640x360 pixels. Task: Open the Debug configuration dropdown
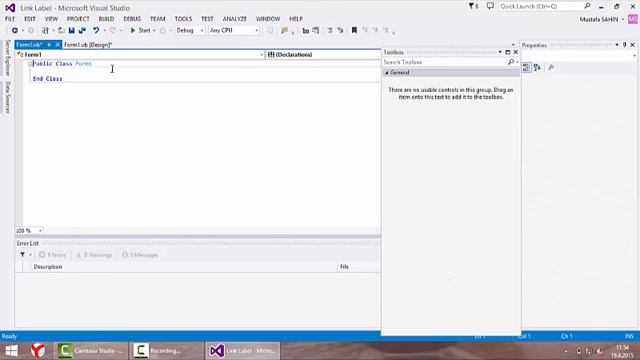coord(190,31)
